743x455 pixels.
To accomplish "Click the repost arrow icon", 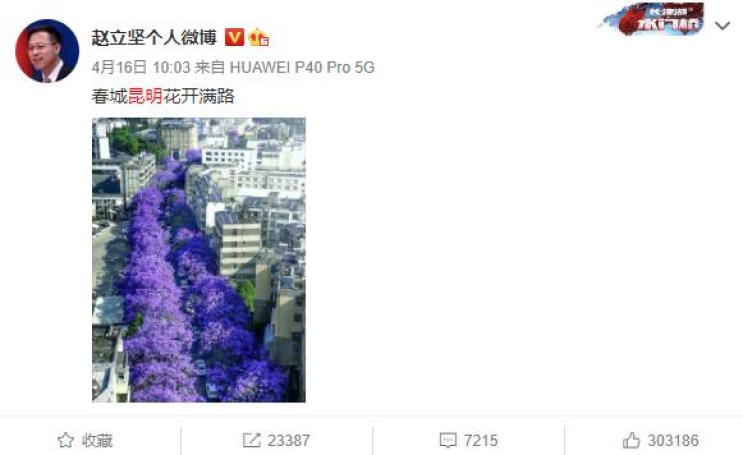I will tap(251, 440).
